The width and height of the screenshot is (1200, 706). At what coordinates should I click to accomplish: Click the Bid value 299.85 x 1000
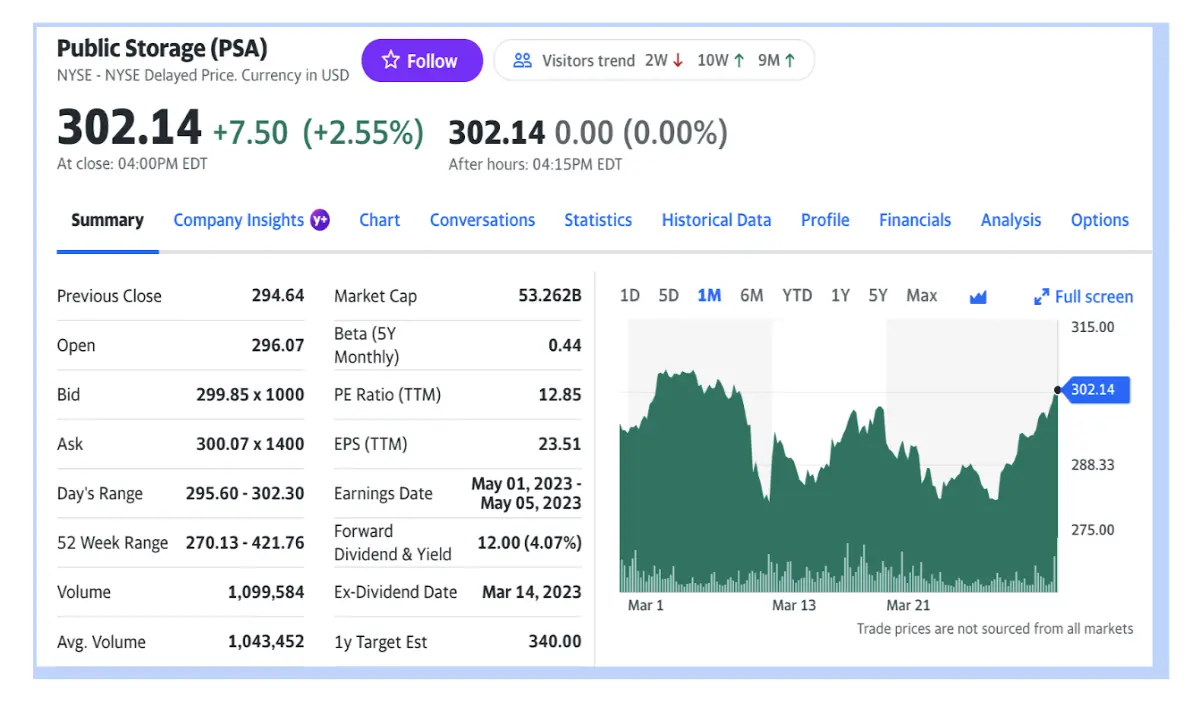coord(250,394)
